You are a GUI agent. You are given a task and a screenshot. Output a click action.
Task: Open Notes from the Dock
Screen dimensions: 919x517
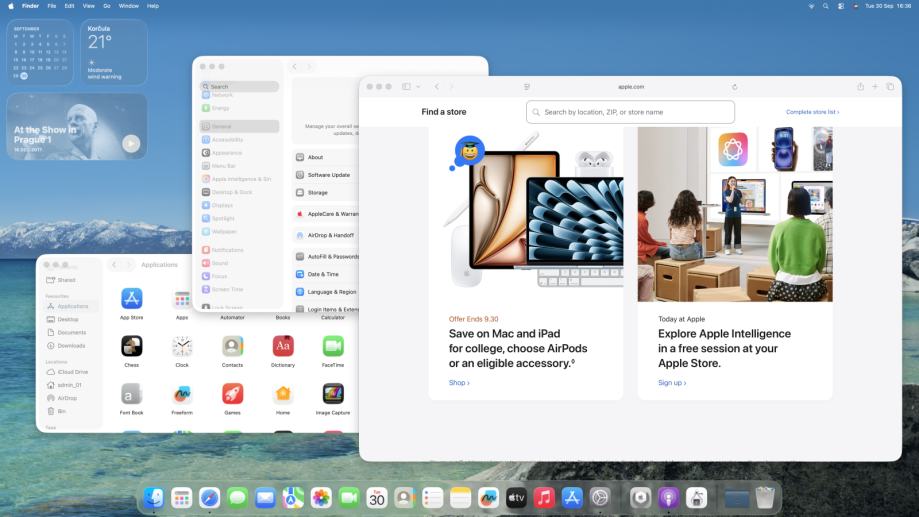click(461, 498)
